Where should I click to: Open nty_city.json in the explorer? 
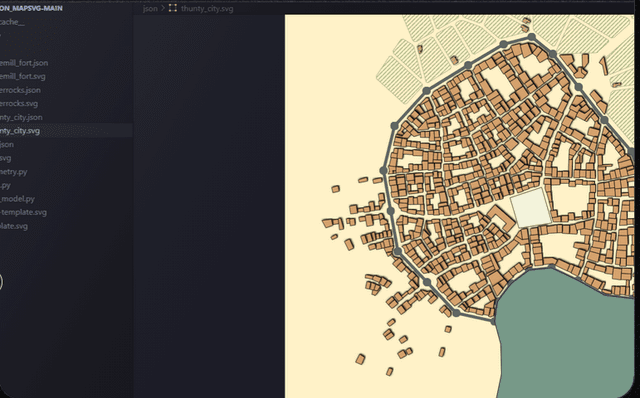click(x=21, y=118)
